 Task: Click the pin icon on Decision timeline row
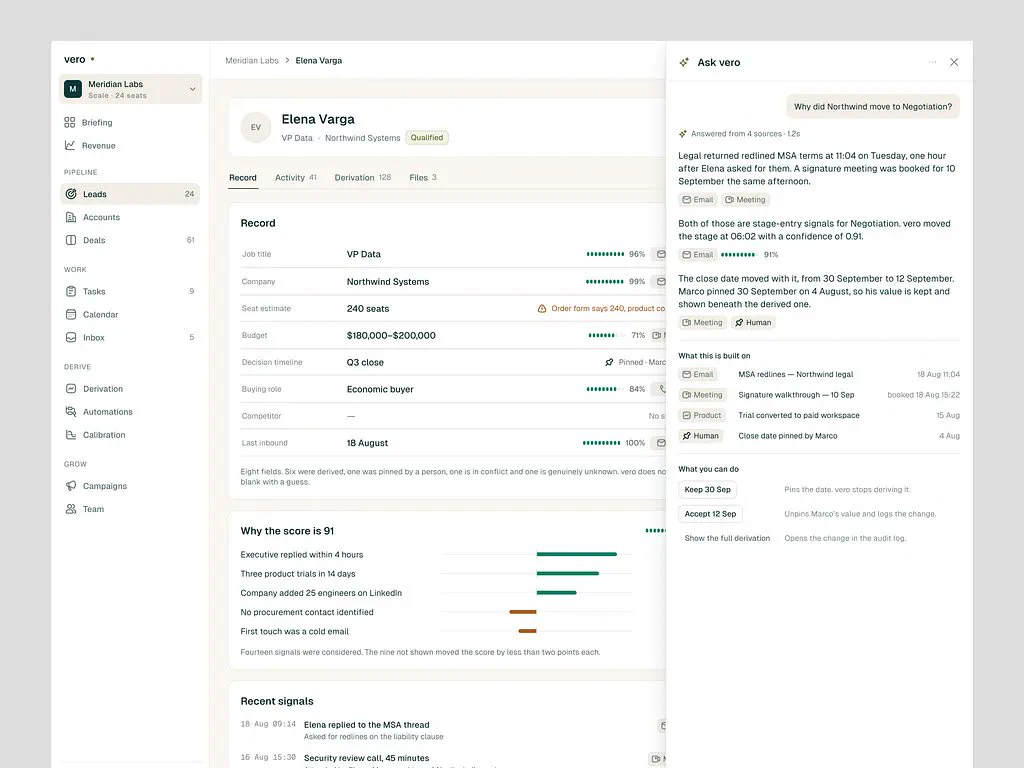point(609,362)
